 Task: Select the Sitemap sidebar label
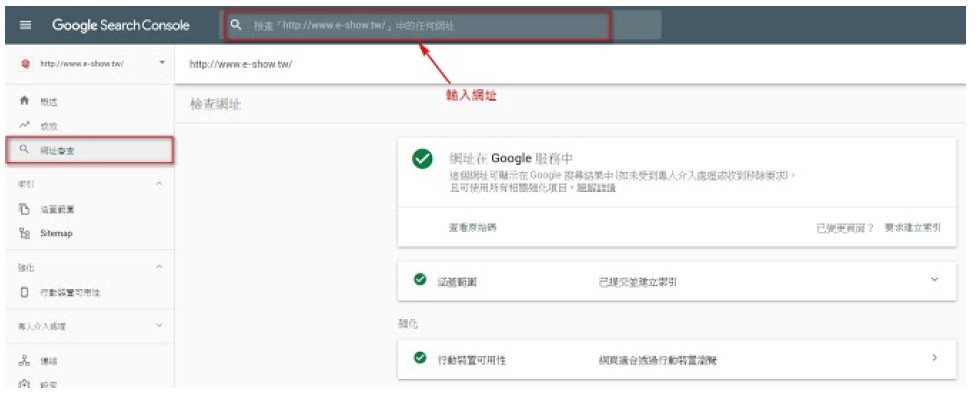click(57, 233)
